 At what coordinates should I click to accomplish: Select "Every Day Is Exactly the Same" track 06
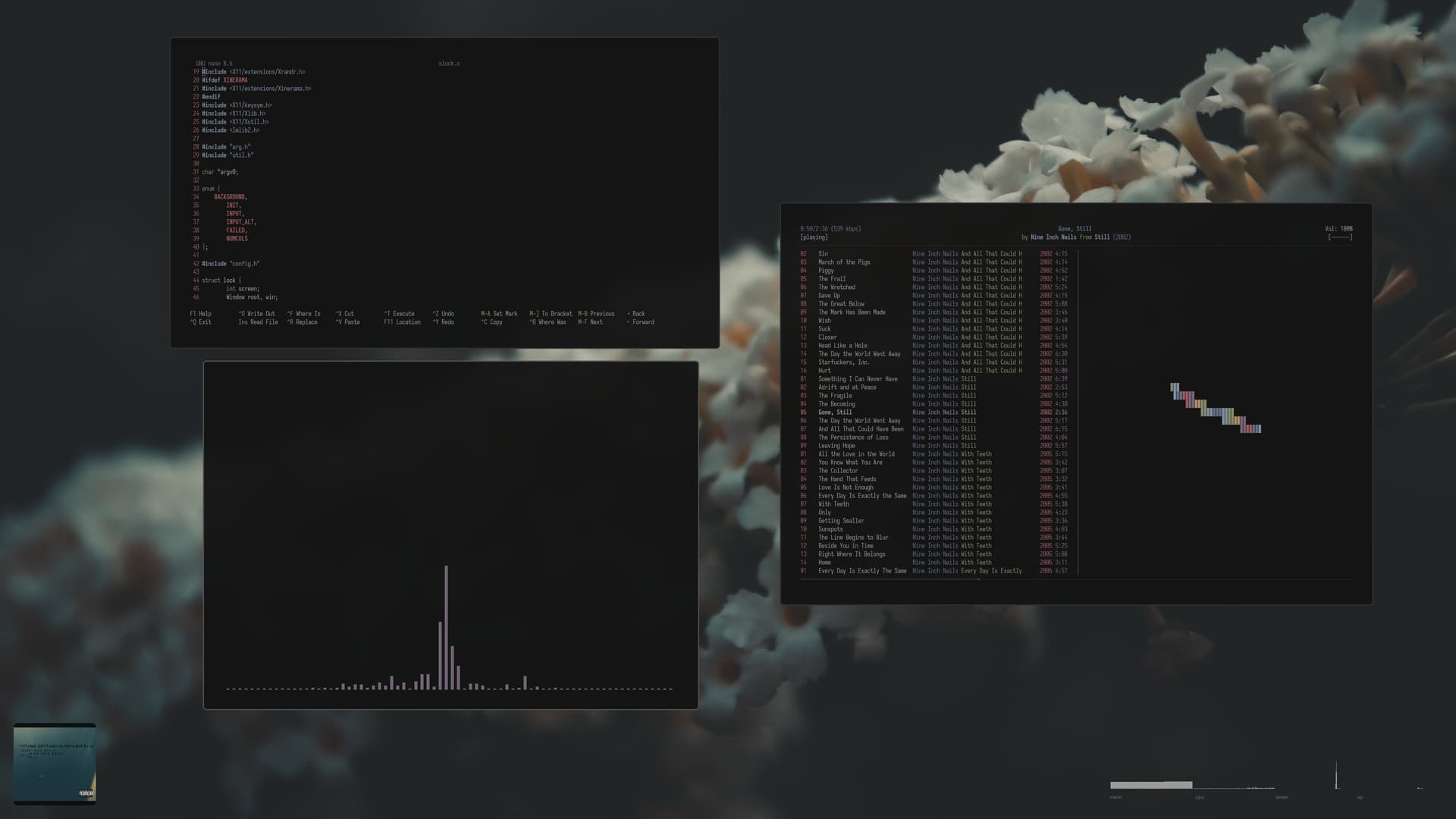coord(861,496)
